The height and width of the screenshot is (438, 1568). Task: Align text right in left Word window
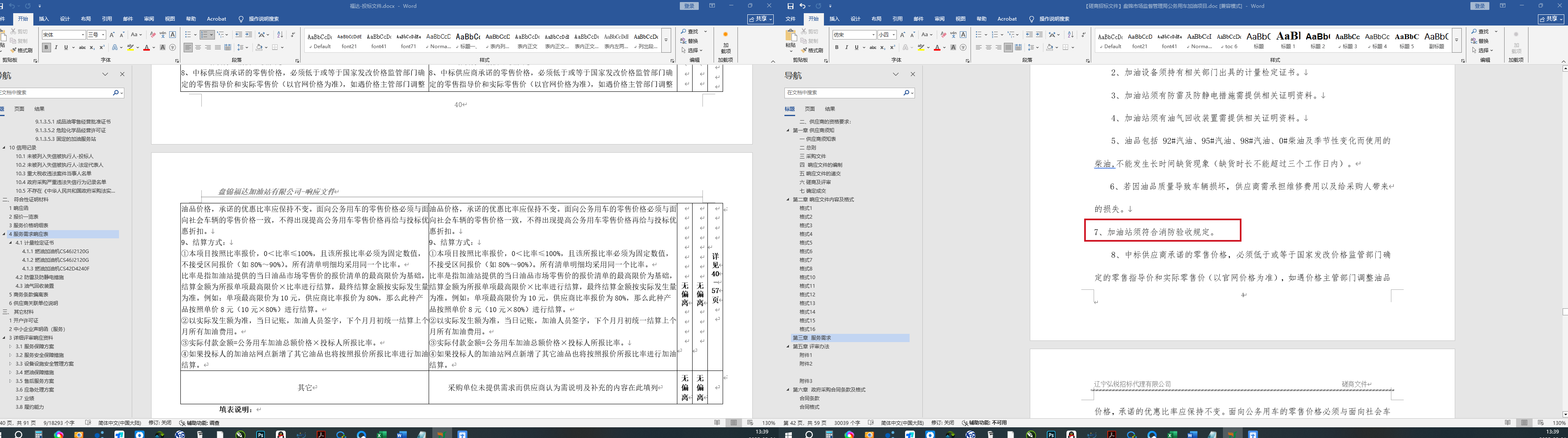tap(208, 47)
